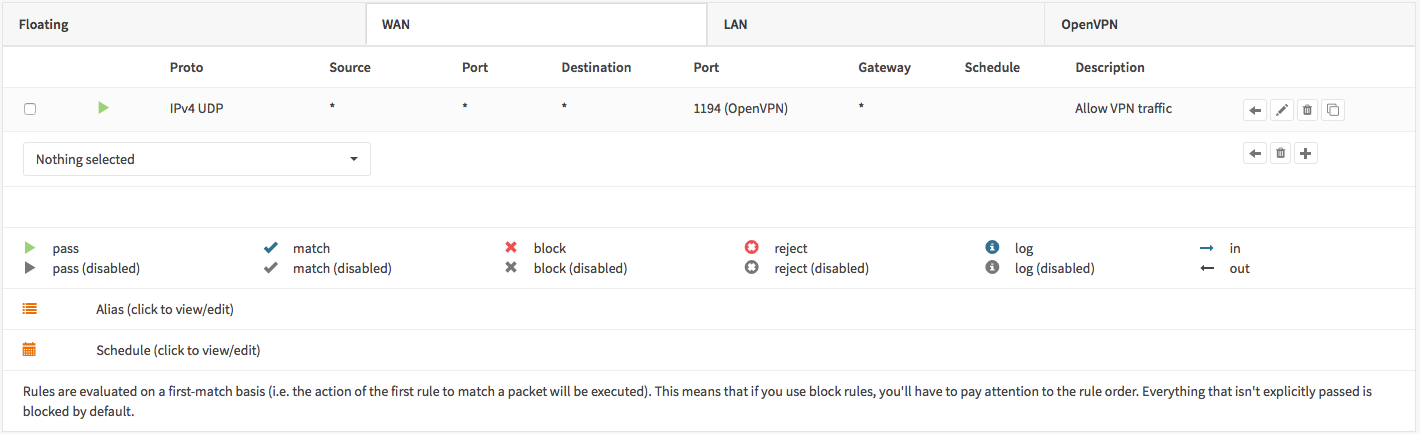The height and width of the screenshot is (434, 1420).
Task: Clone the Allow VPN traffic rule
Action: pos(1332,110)
